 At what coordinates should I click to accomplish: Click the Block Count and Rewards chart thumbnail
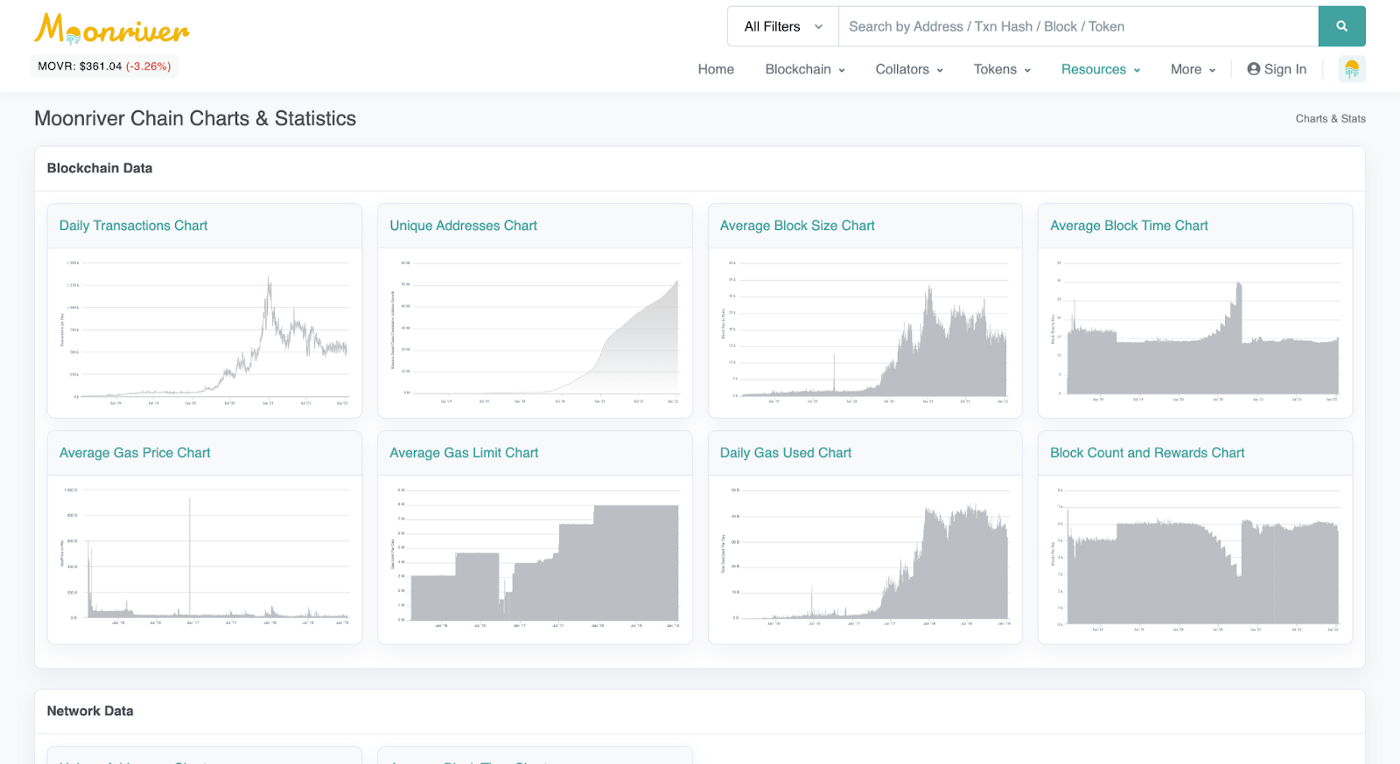[x=1195, y=558]
